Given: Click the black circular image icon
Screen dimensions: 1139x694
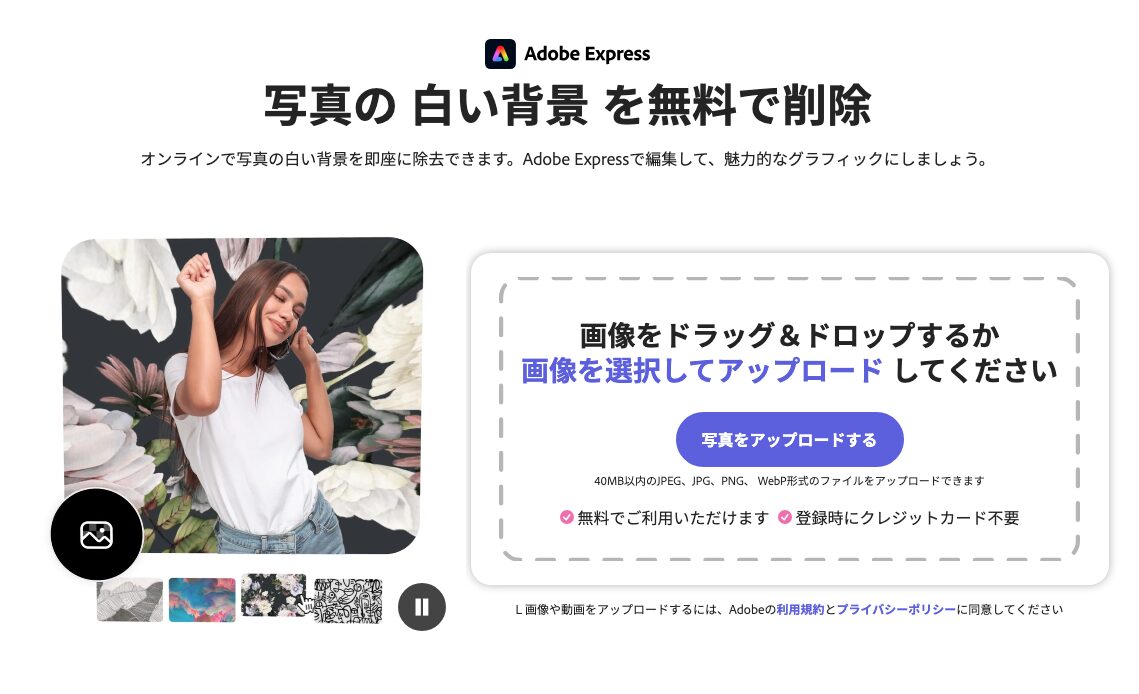Looking at the screenshot, I should (97, 534).
